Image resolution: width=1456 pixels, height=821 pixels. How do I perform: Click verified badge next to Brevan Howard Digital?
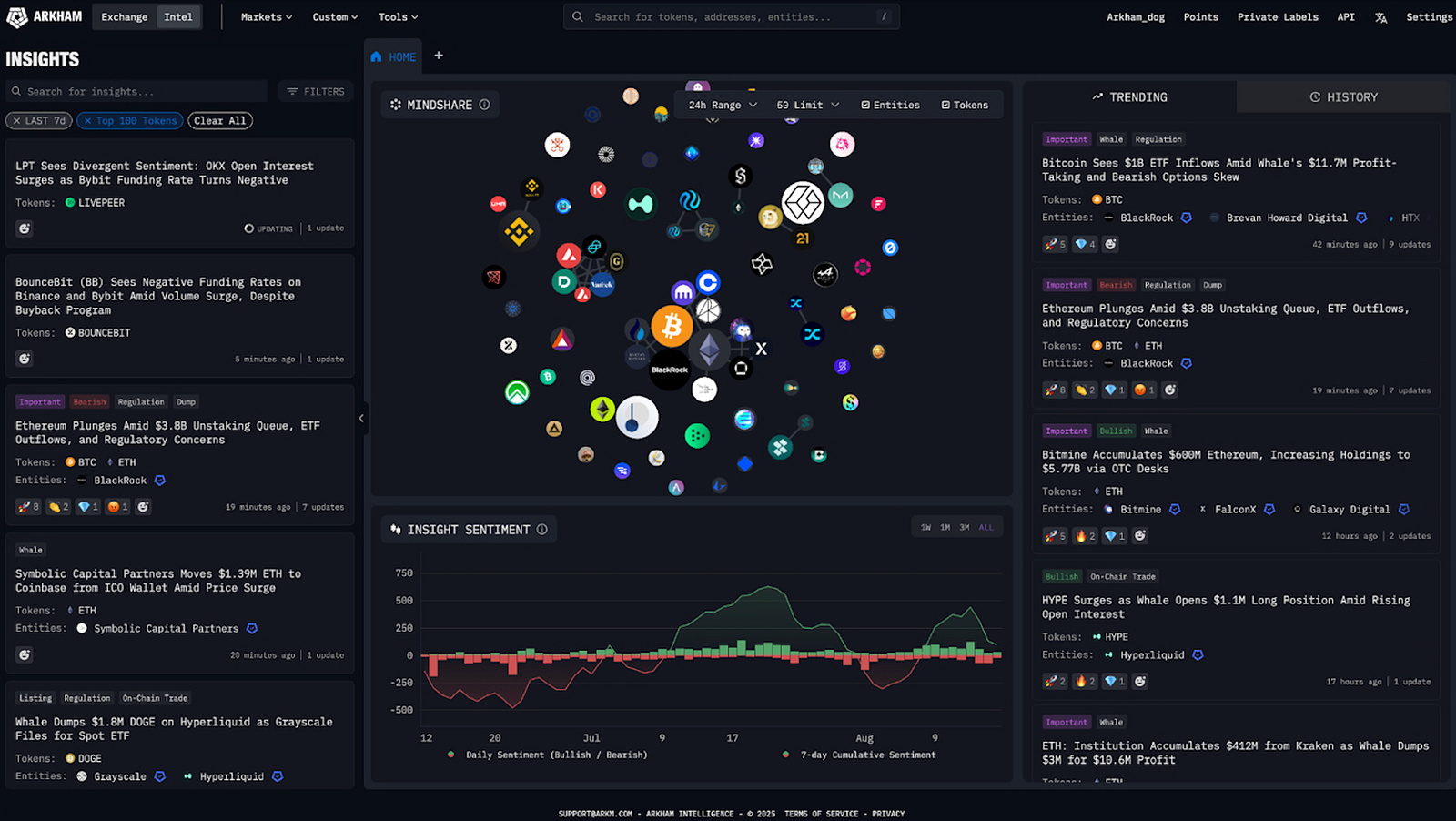(x=1361, y=218)
